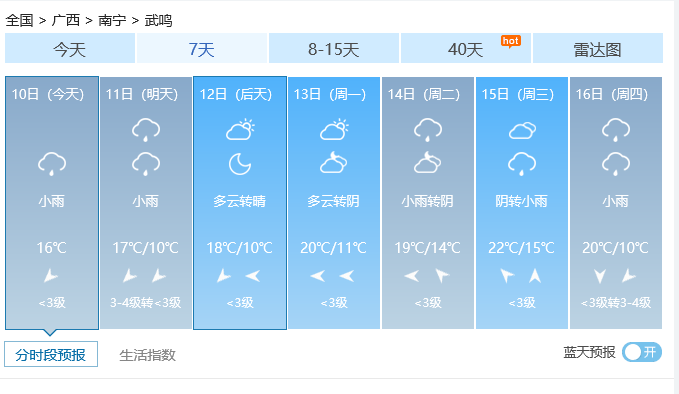The width and height of the screenshot is (679, 394).
Task: Open the 今天 forecast tab
Action: click(x=70, y=48)
